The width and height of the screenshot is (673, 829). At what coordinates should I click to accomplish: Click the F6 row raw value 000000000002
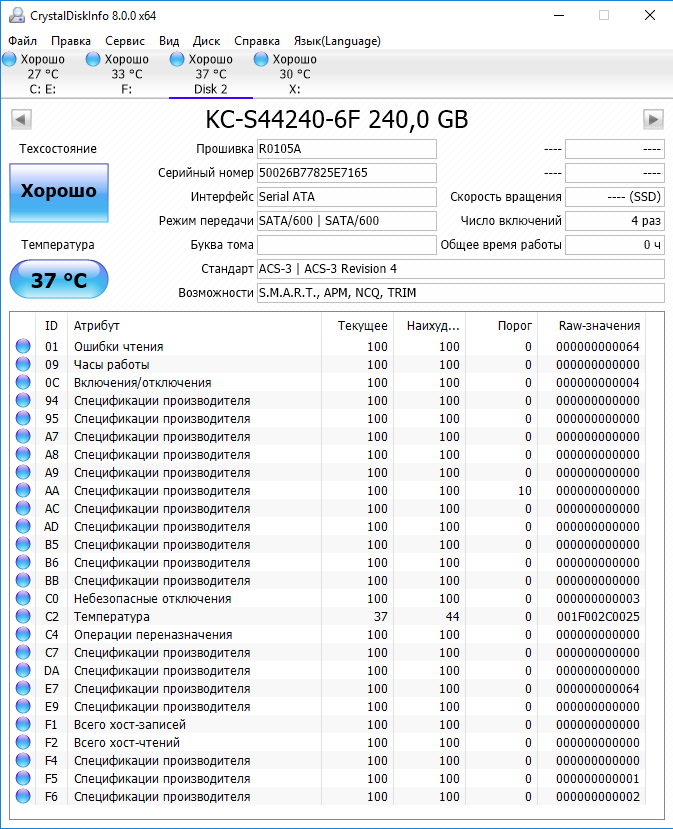(598, 797)
